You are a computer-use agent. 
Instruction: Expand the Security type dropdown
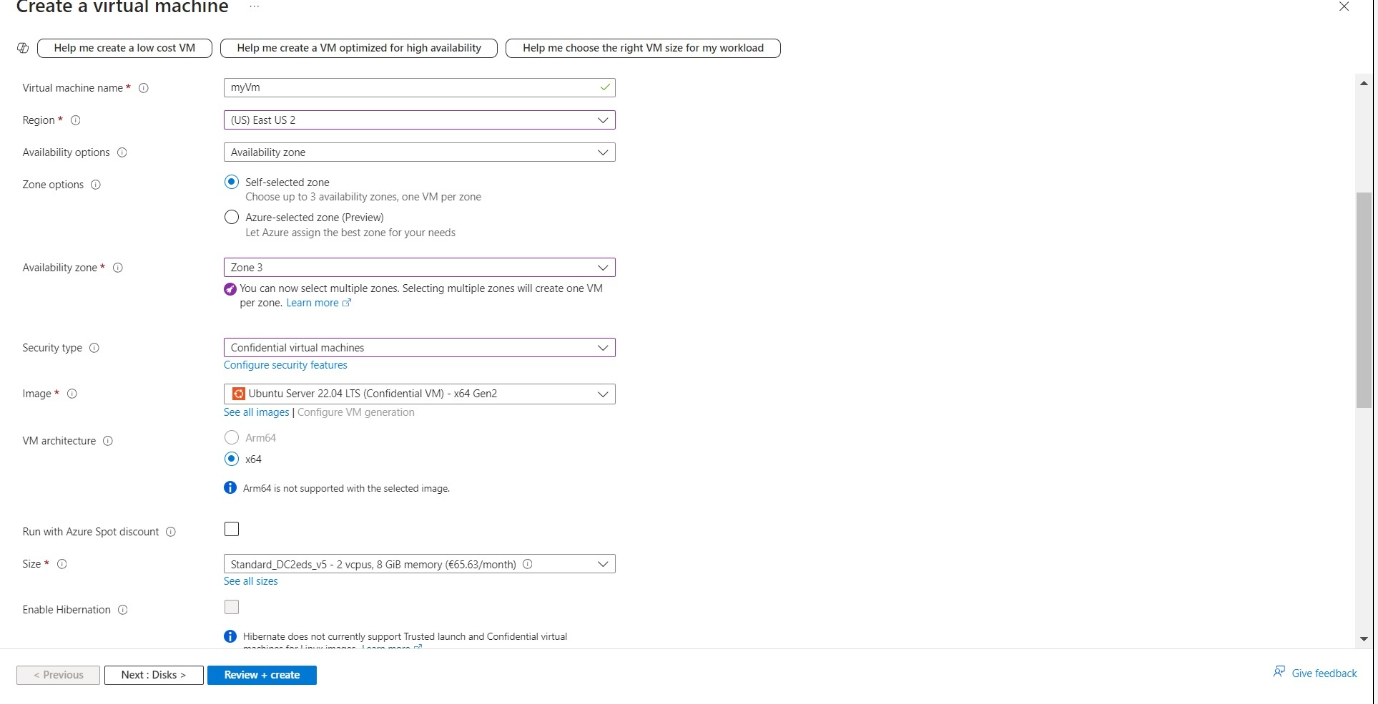tap(419, 348)
